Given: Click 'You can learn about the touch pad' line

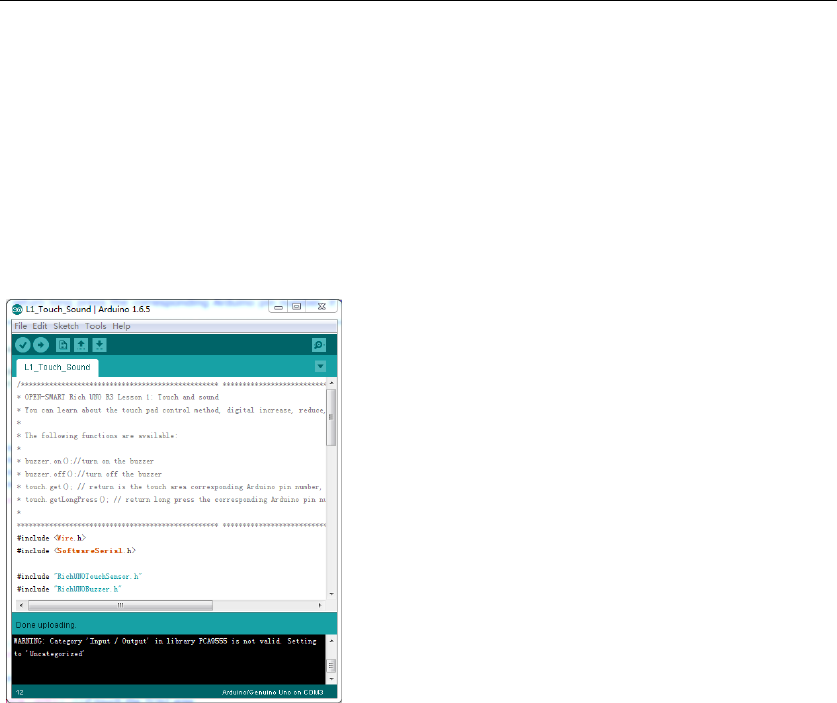Looking at the screenshot, I should [171, 410].
